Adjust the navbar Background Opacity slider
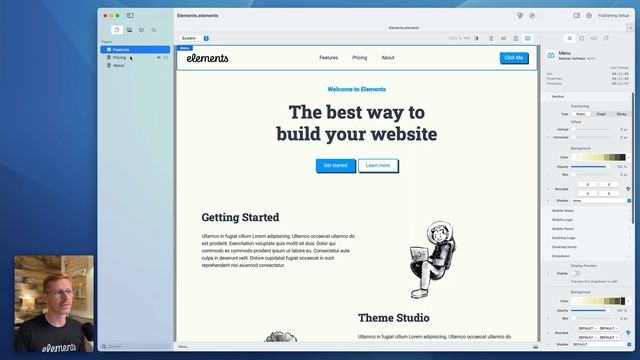This screenshot has width=640, height=360. tap(591, 167)
